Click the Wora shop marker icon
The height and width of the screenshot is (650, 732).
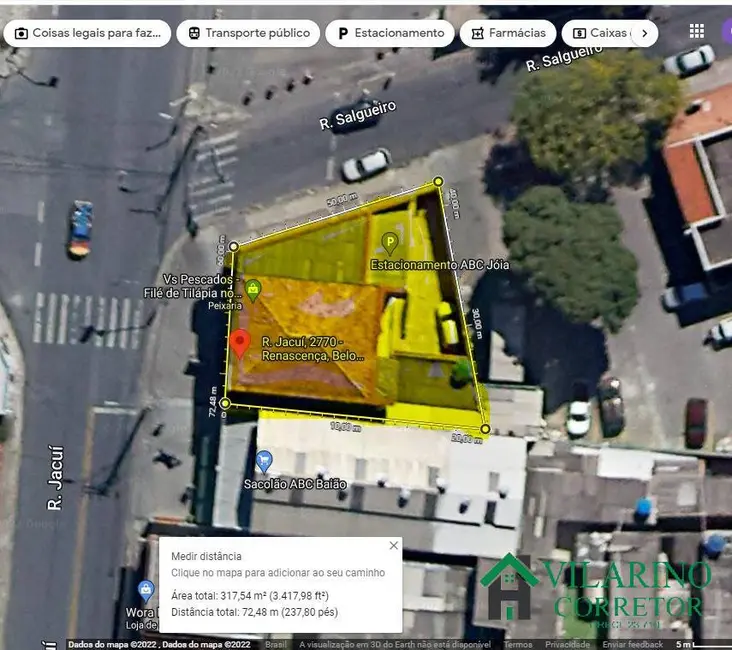146,590
